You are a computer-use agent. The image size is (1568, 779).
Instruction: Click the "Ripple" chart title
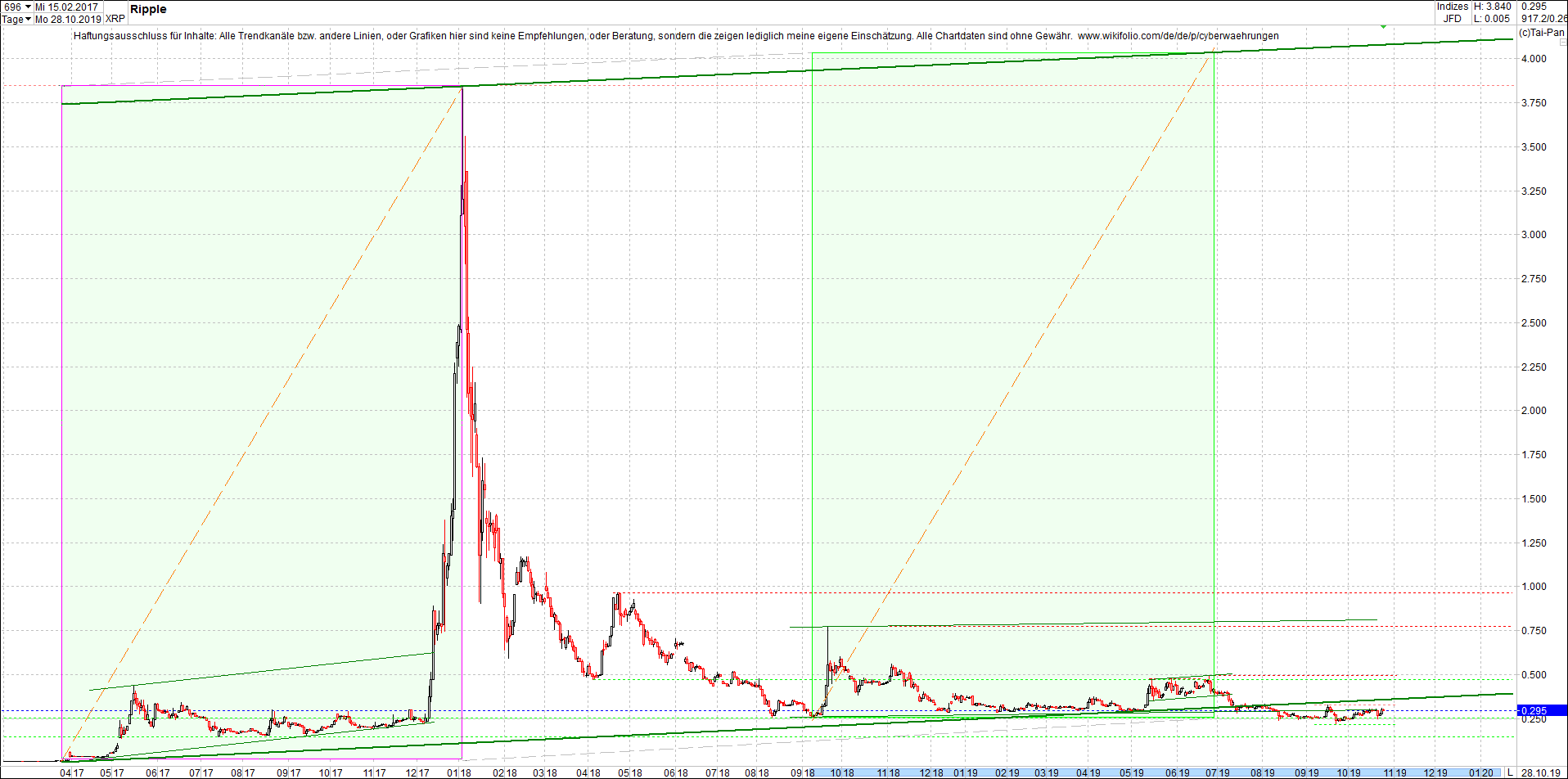150,9
